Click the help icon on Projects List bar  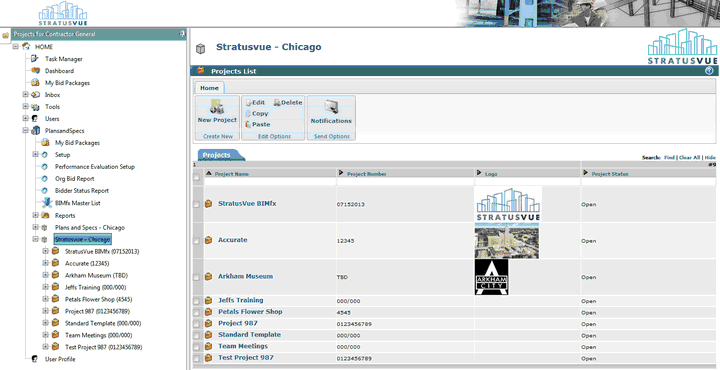pyautogui.click(x=709, y=71)
